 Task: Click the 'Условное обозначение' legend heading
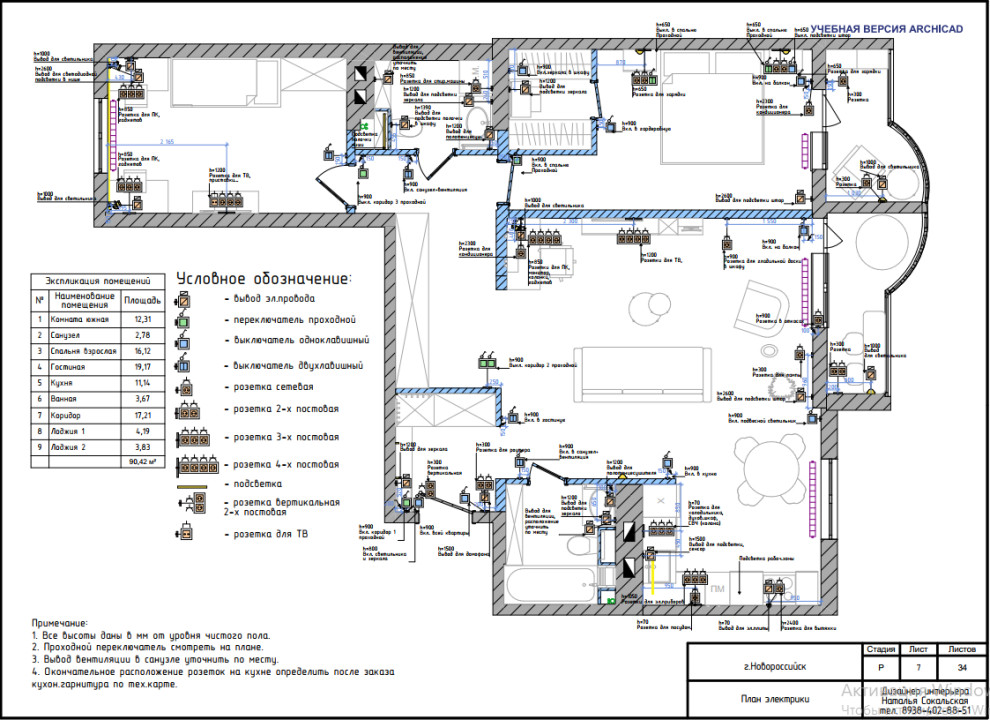[262, 278]
